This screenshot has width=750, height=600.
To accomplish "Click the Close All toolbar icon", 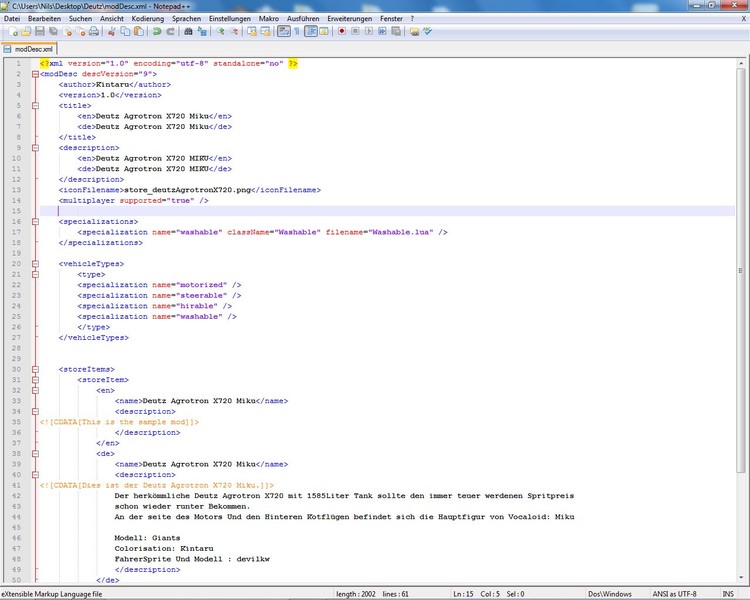I will click(x=80, y=32).
